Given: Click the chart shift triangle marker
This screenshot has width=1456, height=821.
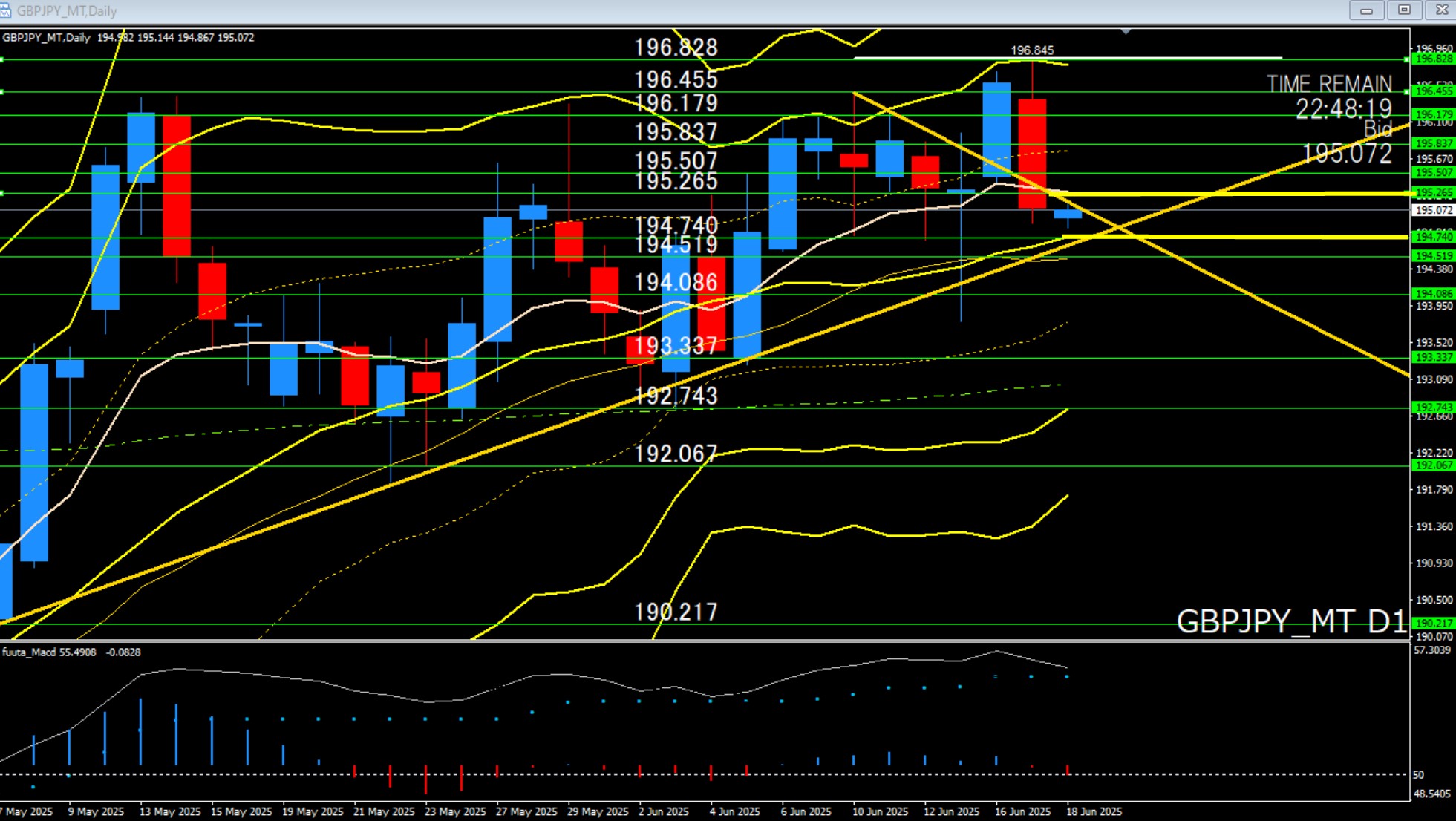Looking at the screenshot, I should 1126,32.
